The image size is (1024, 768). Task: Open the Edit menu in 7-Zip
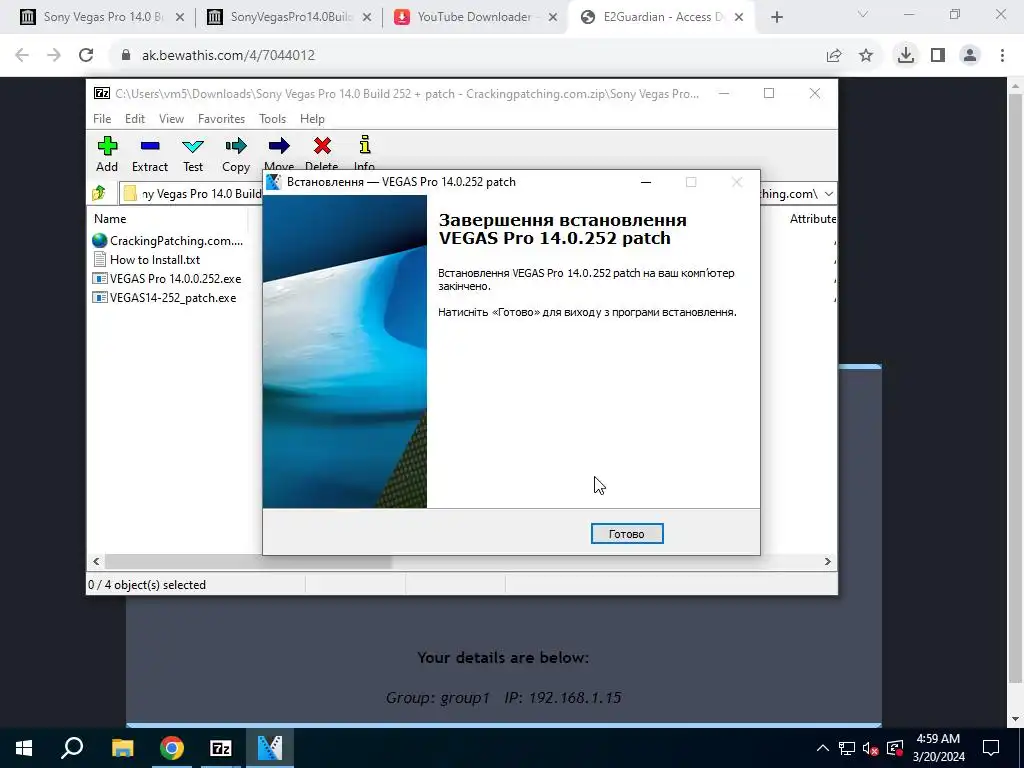click(x=135, y=119)
